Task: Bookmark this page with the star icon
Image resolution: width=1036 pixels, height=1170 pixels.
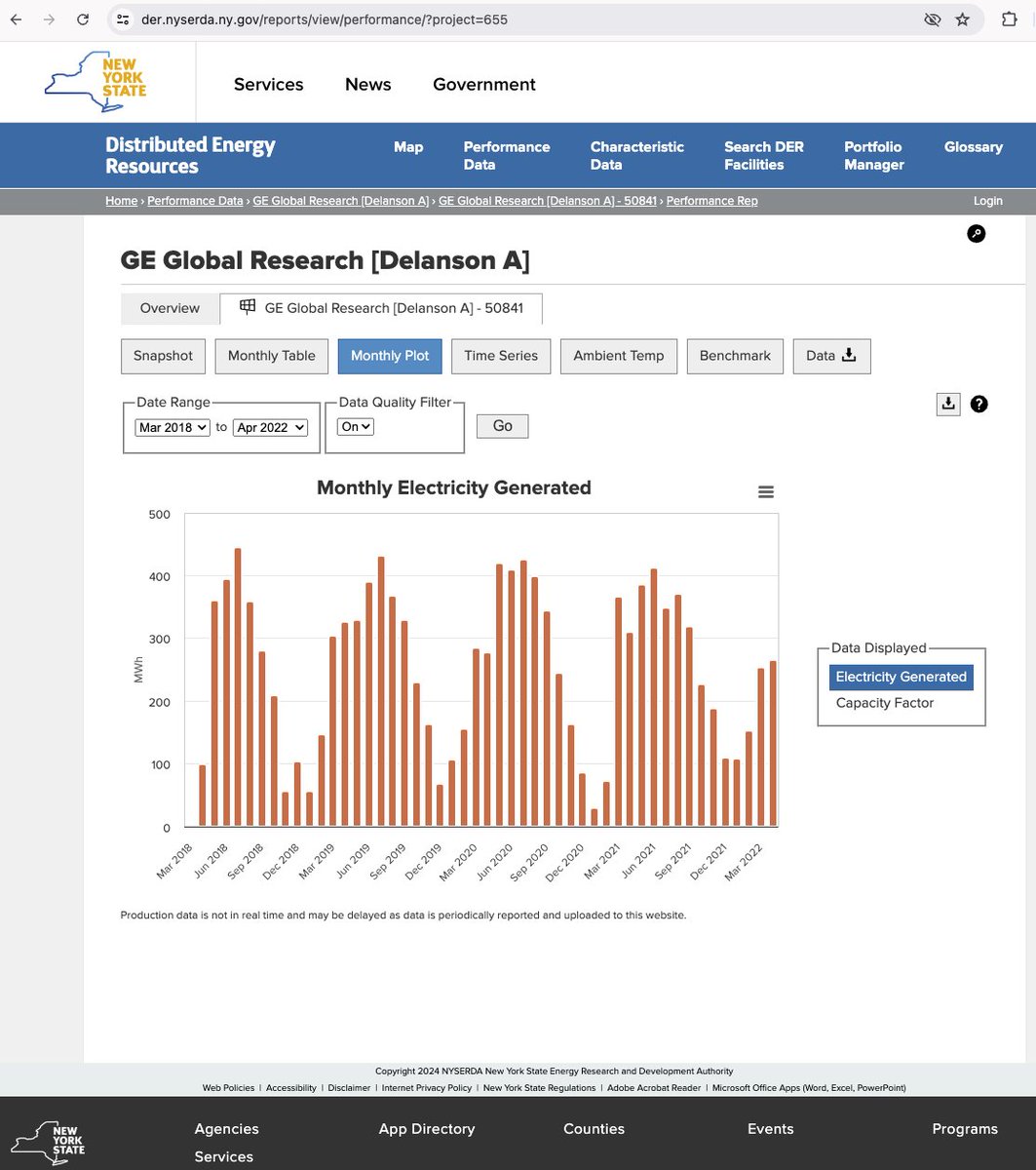Action: [963, 19]
